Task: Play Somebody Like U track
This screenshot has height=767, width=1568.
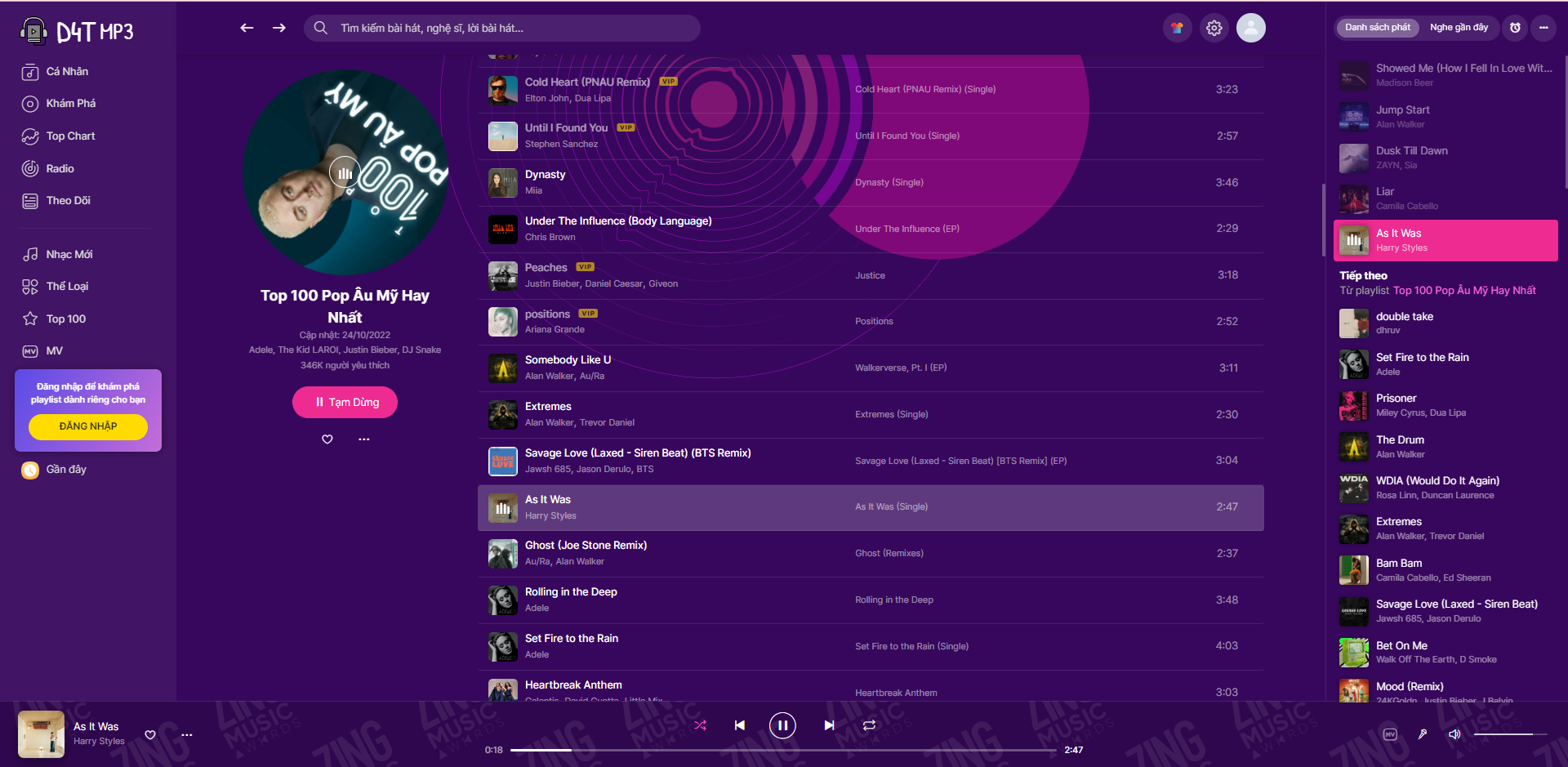Action: coord(871,368)
